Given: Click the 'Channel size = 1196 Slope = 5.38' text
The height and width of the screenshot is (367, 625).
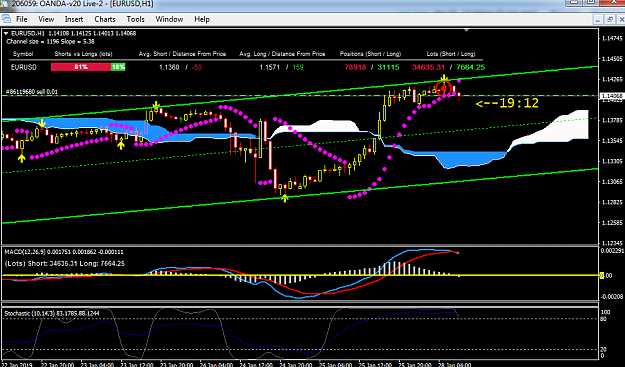Looking at the screenshot, I should coord(50,41).
